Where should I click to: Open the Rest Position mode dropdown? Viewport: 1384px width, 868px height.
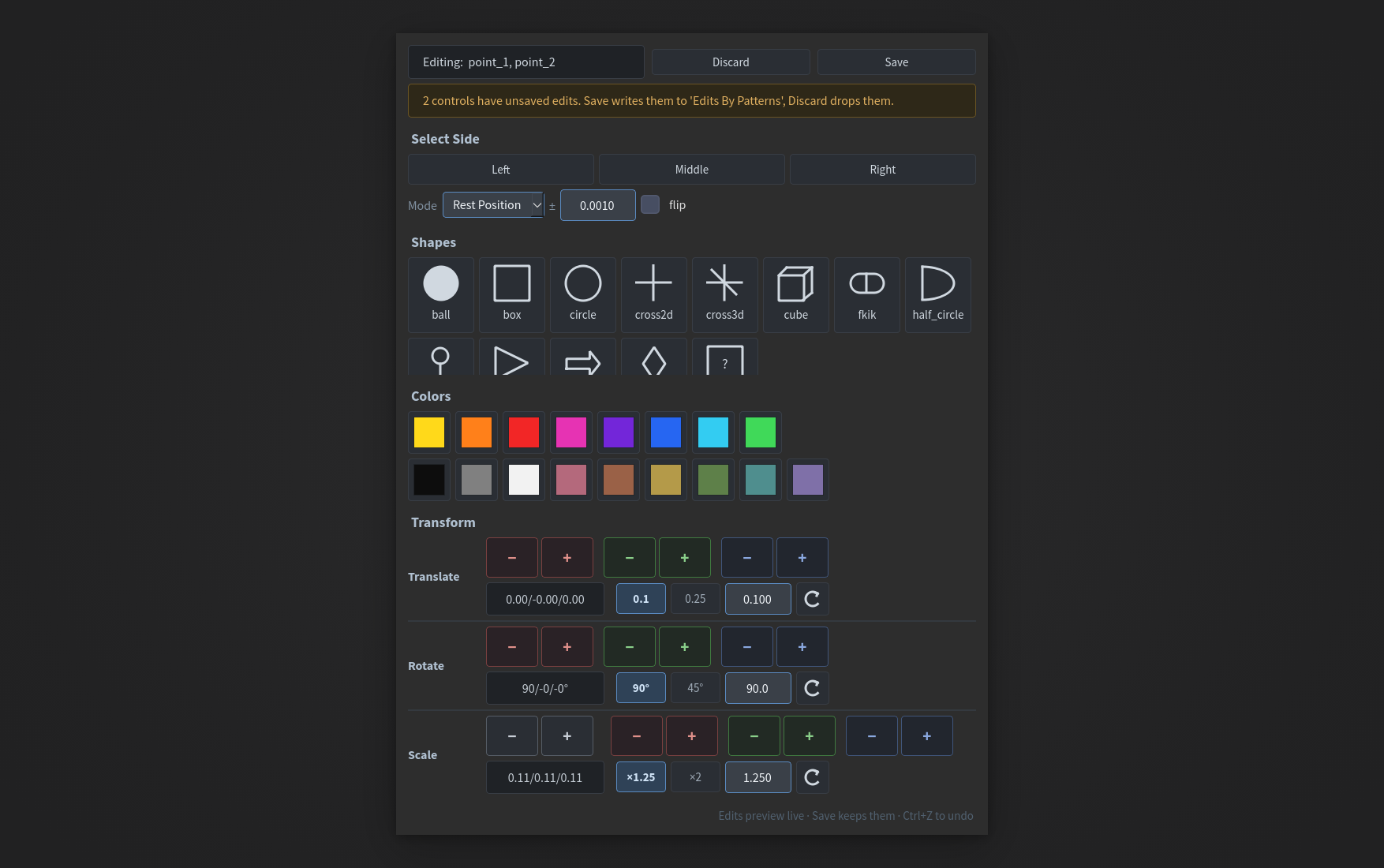[494, 205]
